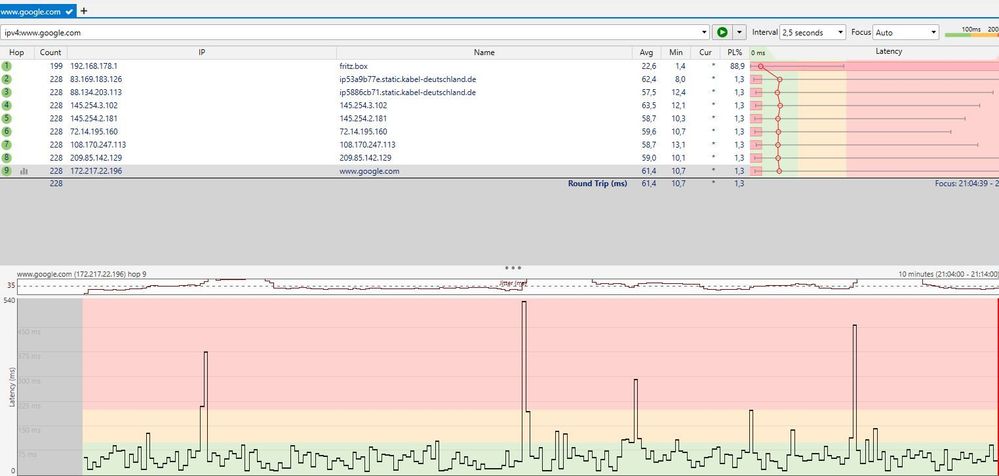999x476 pixels.
Task: Expand the arrow next to the play button
Action: 739,32
